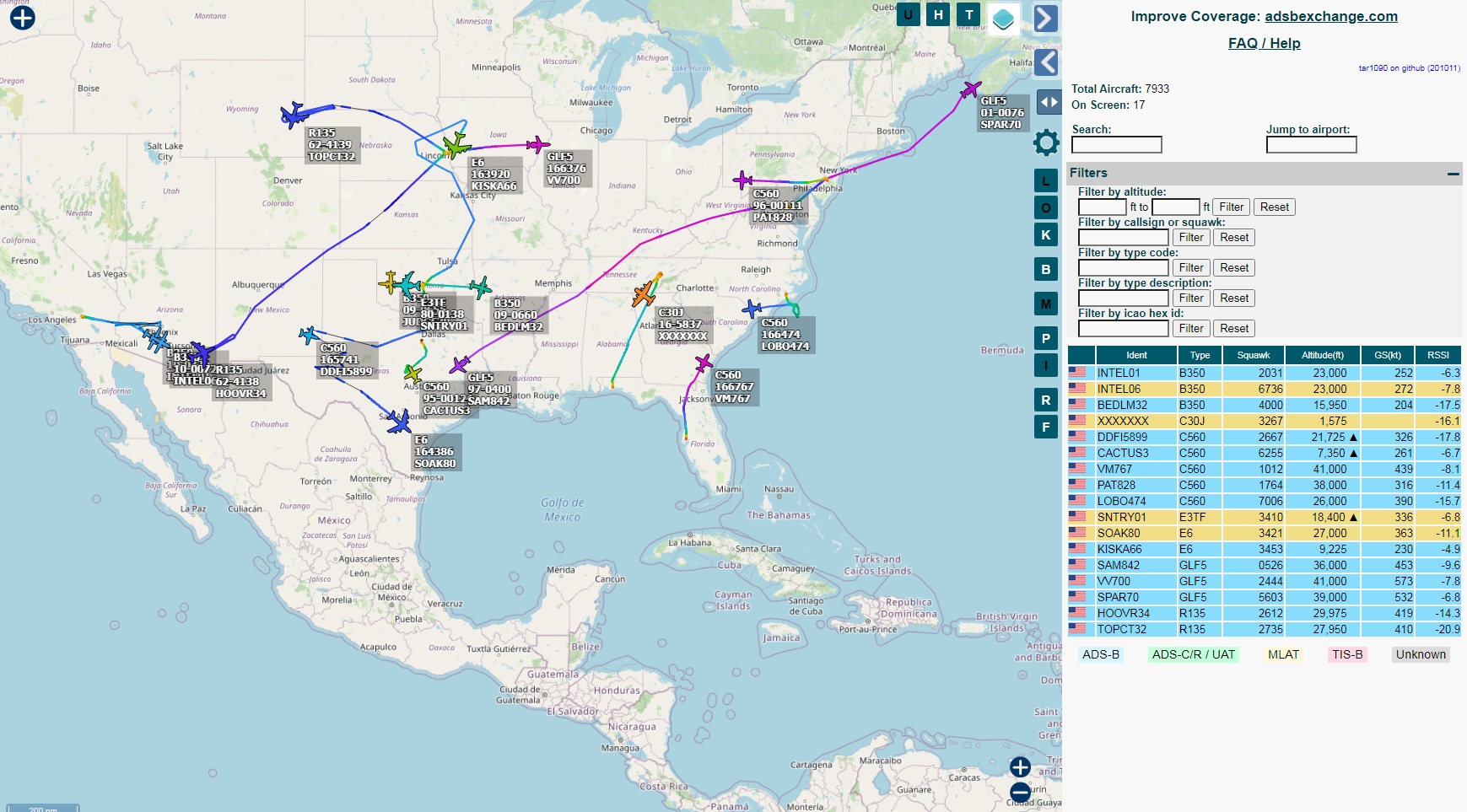This screenshot has width=1467, height=812.
Task: Sort table by Ident column
Action: [x=1136, y=355]
